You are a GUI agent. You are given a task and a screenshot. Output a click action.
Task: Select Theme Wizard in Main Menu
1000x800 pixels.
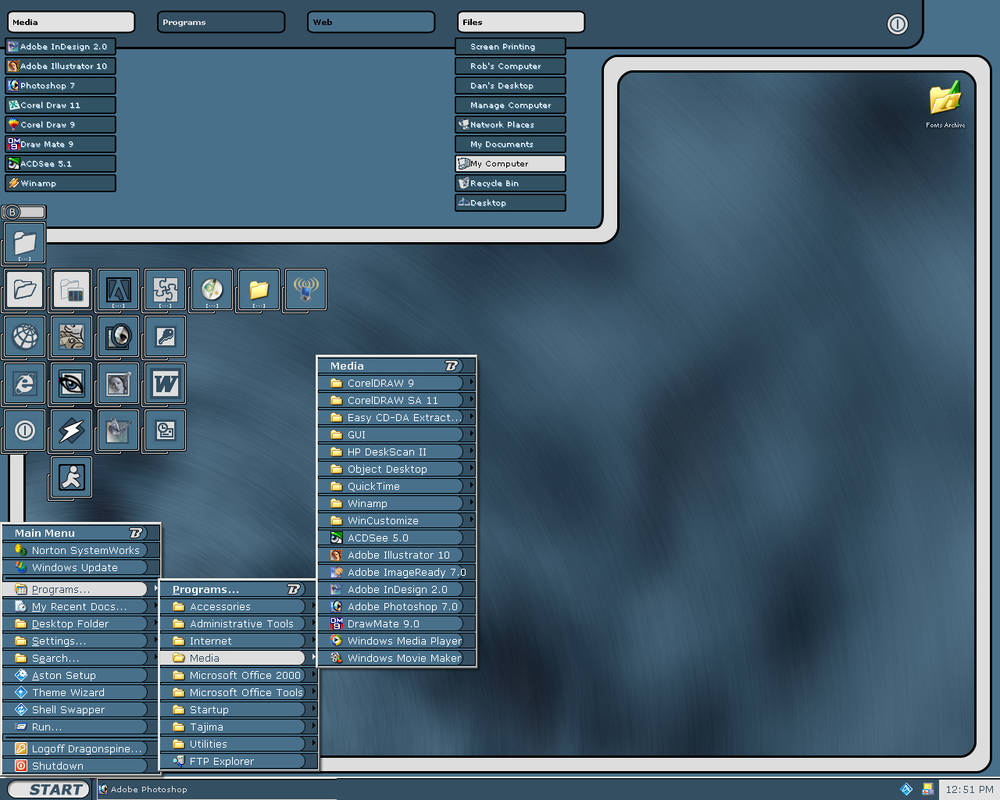81,692
